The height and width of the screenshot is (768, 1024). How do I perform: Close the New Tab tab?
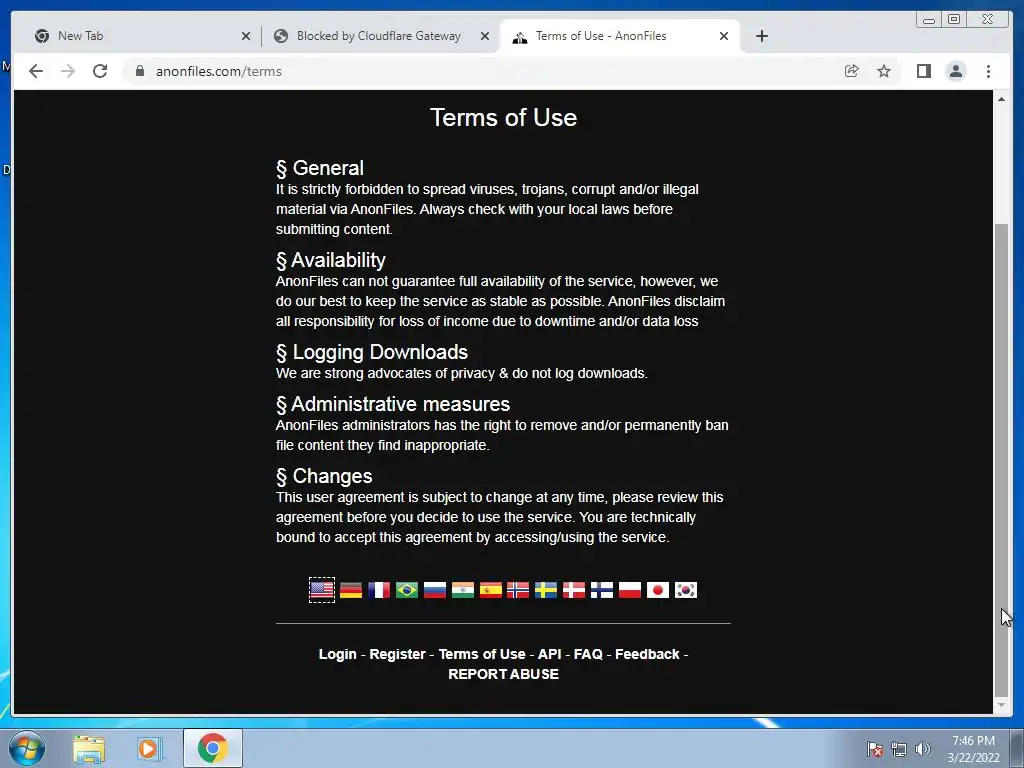(x=246, y=36)
